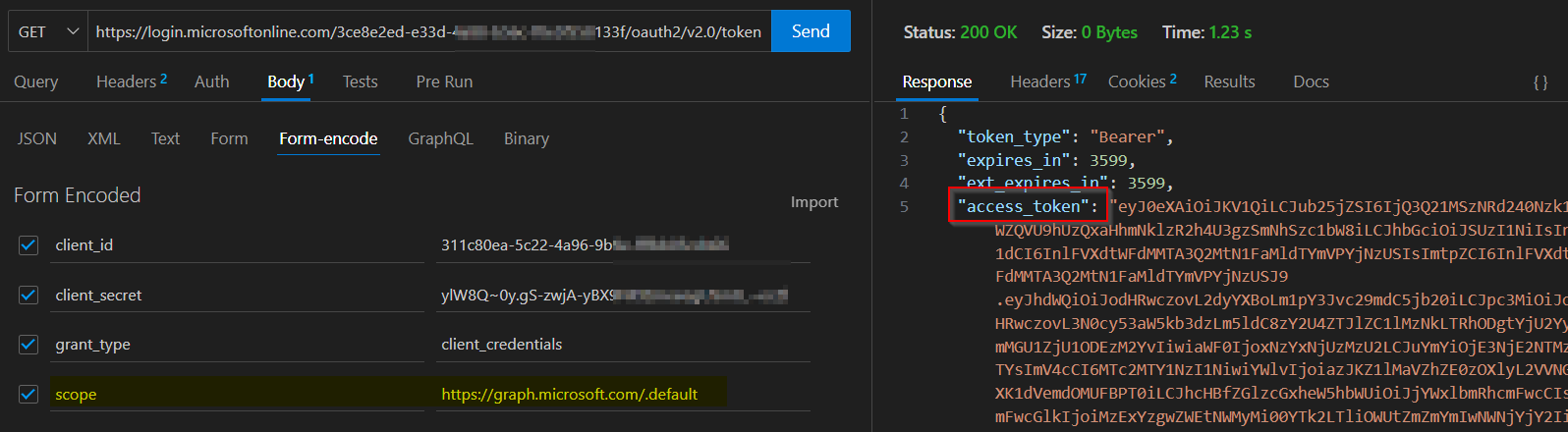Open the Docs tab

click(1311, 81)
